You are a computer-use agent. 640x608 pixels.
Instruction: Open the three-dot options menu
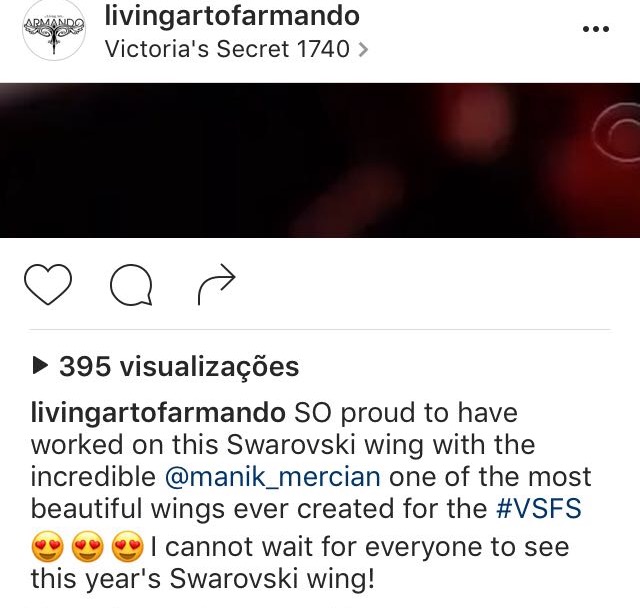[596, 29]
